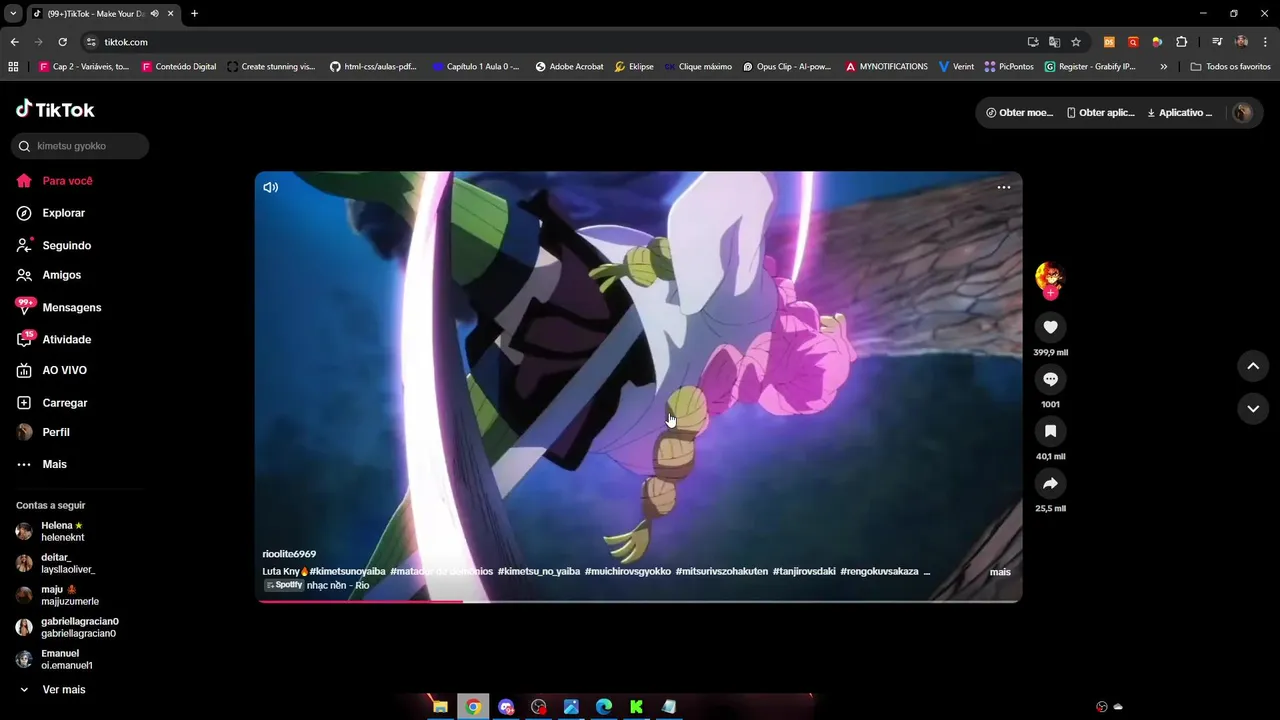Open the profile avatar menu in the TikTok header
The image size is (1280, 720).
click(1242, 113)
